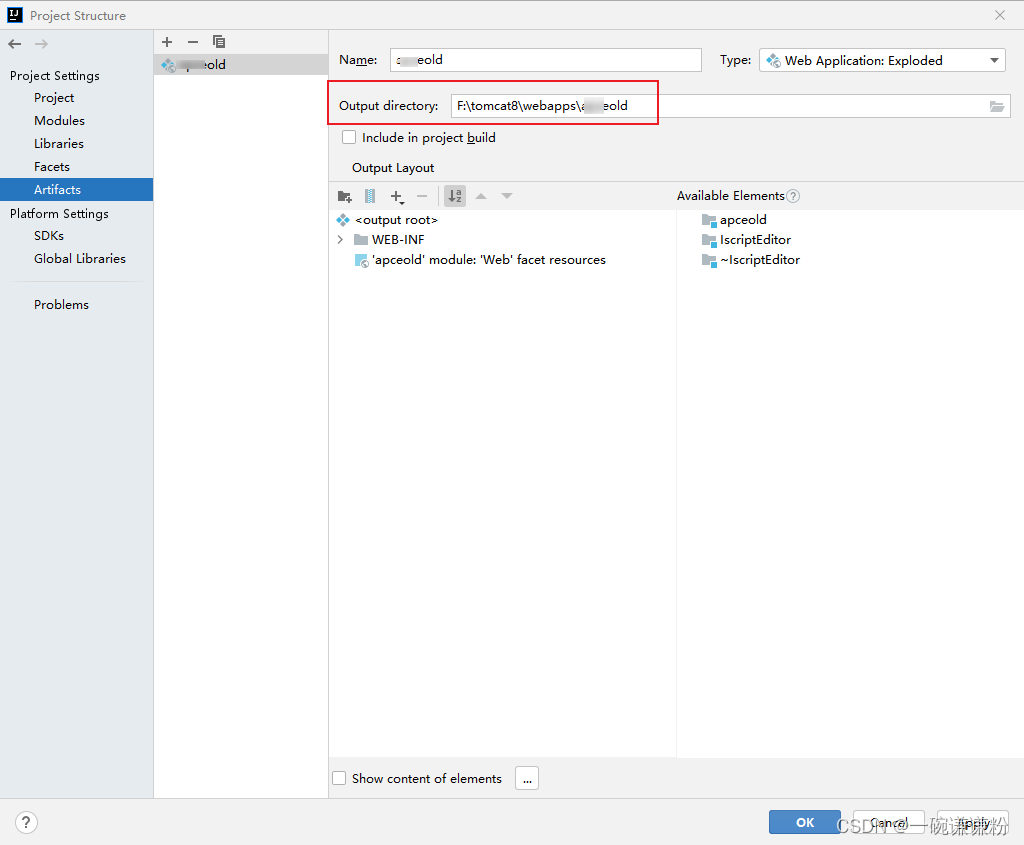Open the Type dropdown Web Application Exploded
Image resolution: width=1024 pixels, height=845 pixels.
click(882, 61)
